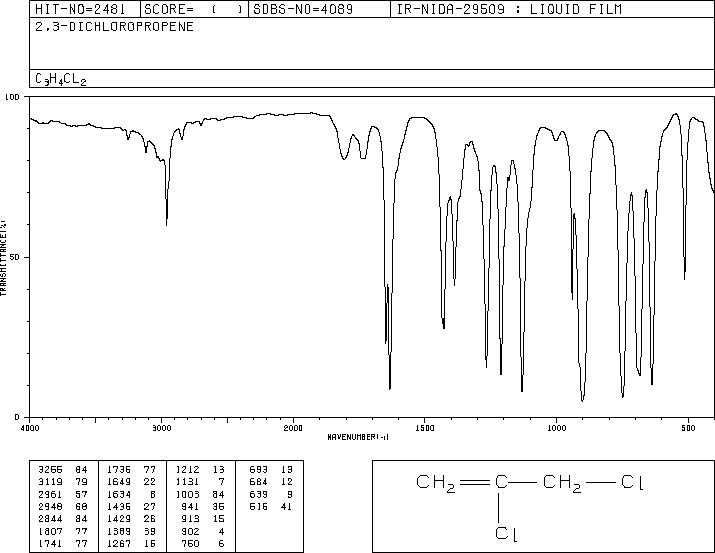Click the peak value 1736 in table

[119, 470]
